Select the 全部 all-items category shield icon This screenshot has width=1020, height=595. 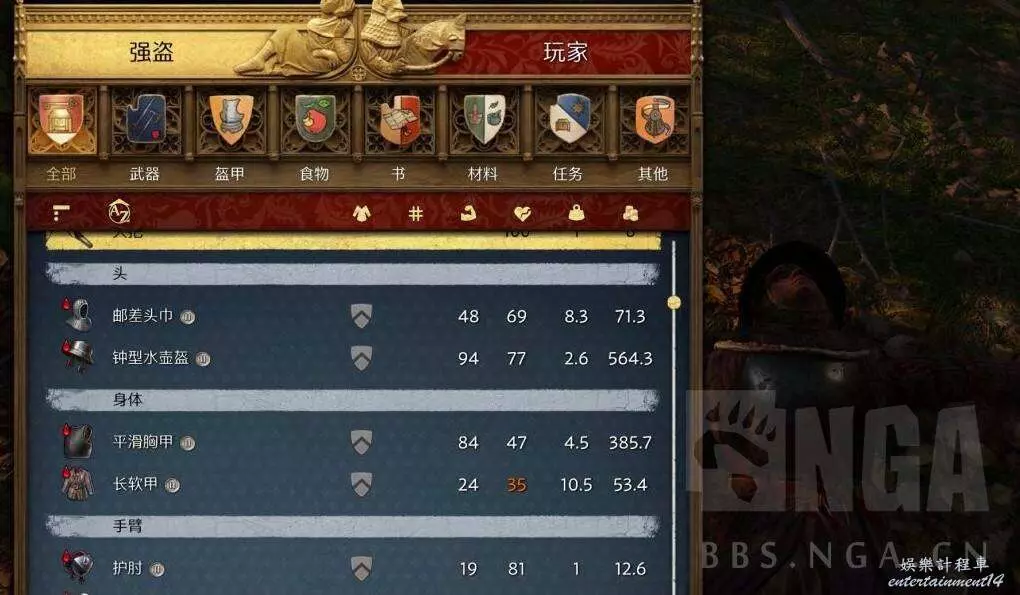point(61,120)
